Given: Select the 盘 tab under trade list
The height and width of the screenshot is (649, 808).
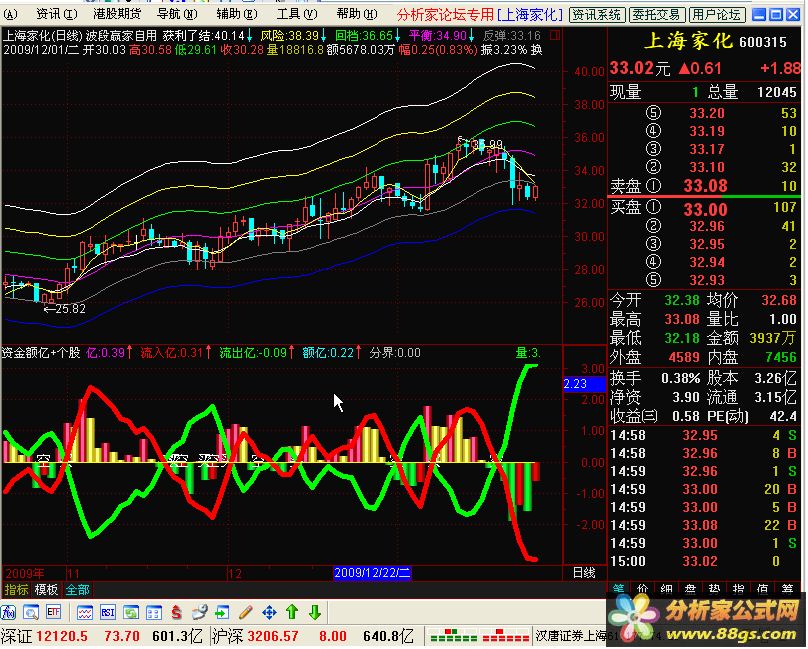Looking at the screenshot, I should [x=691, y=588].
